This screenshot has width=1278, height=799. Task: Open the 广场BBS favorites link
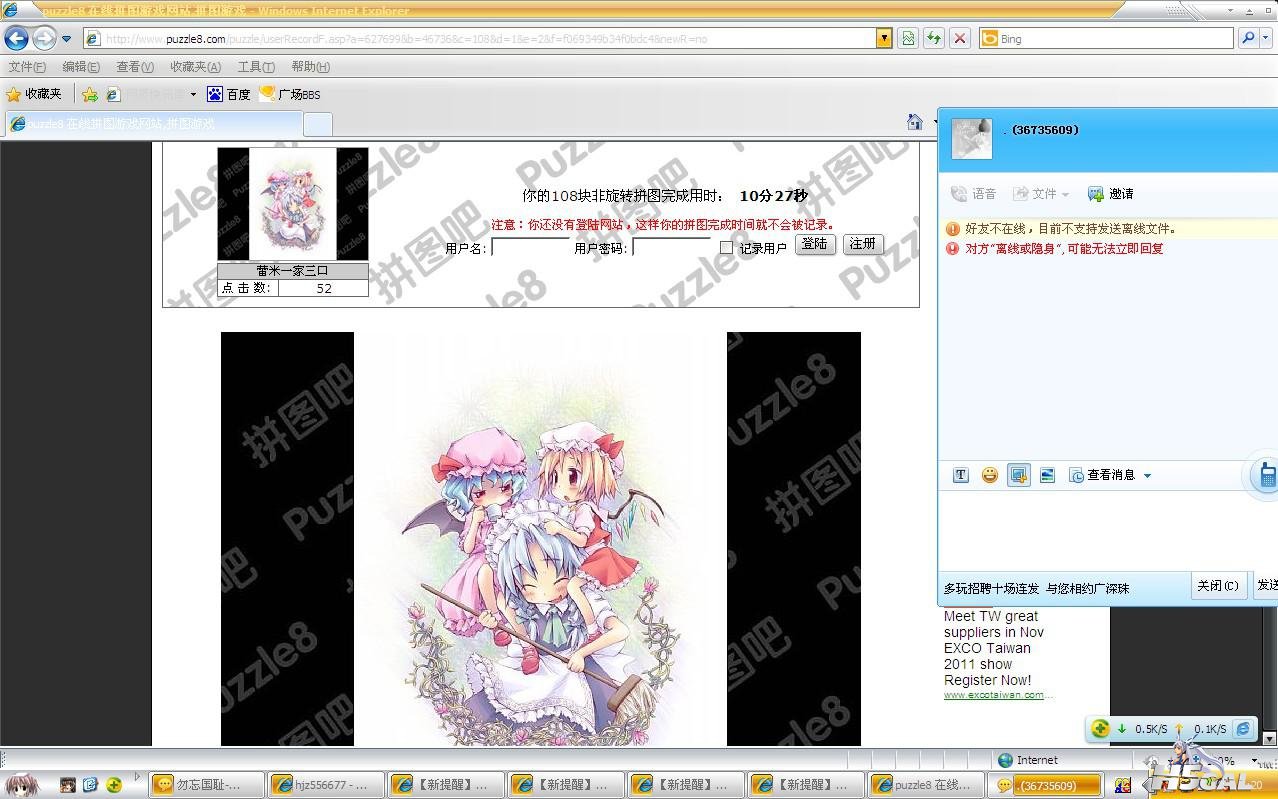[290, 94]
